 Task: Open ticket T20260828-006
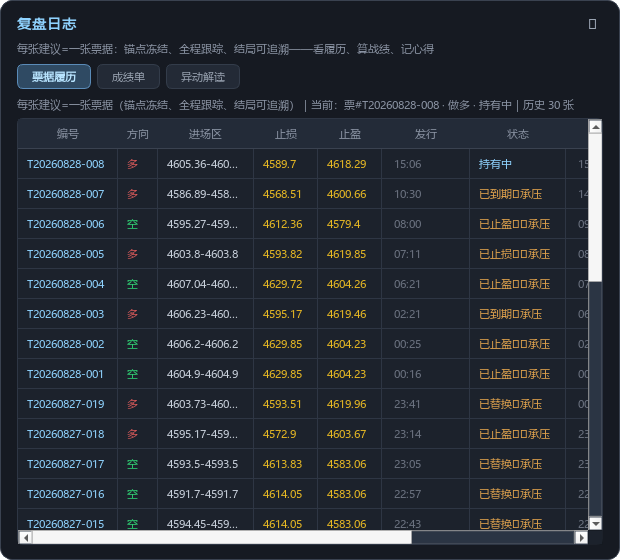[x=66, y=224]
